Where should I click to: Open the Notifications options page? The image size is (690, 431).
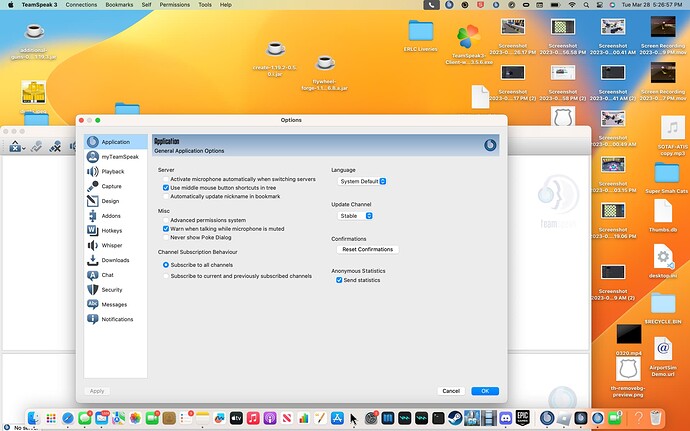(115, 319)
